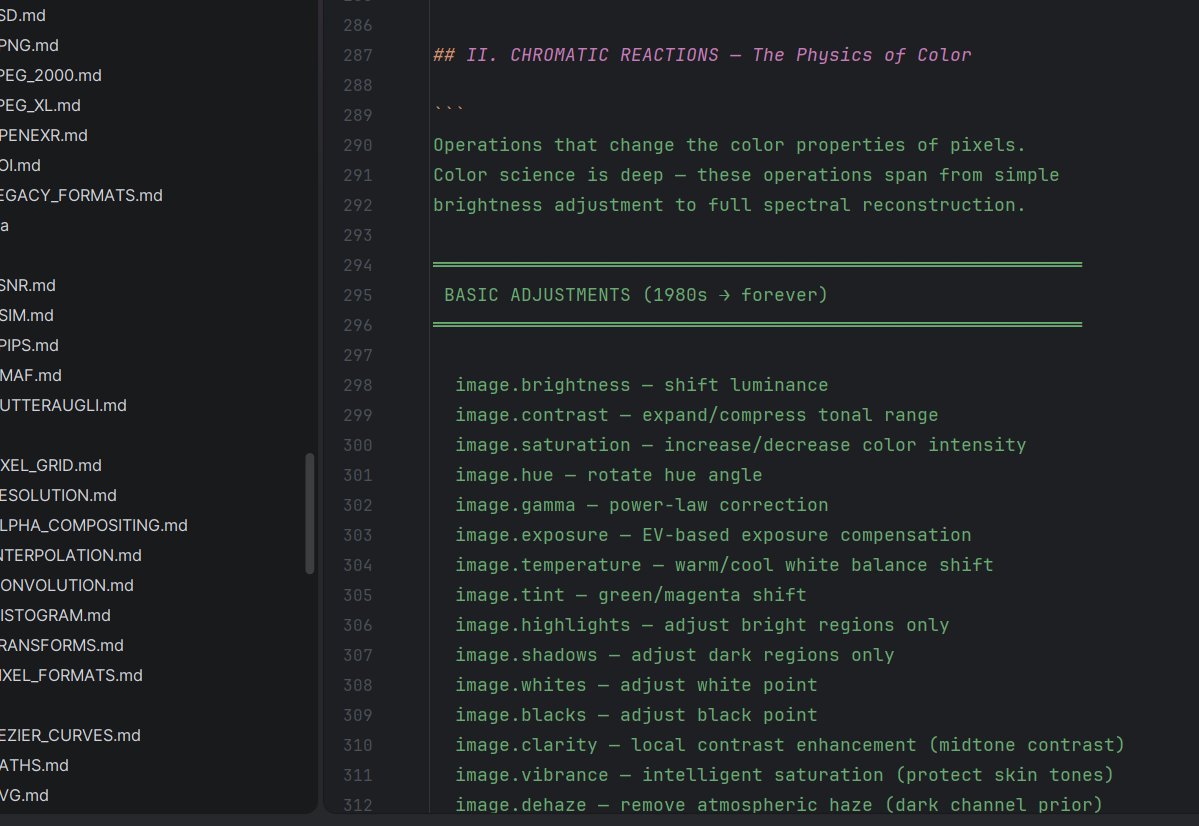
Task: Open the file ending in PEG_2000.md
Action: [x=50, y=75]
